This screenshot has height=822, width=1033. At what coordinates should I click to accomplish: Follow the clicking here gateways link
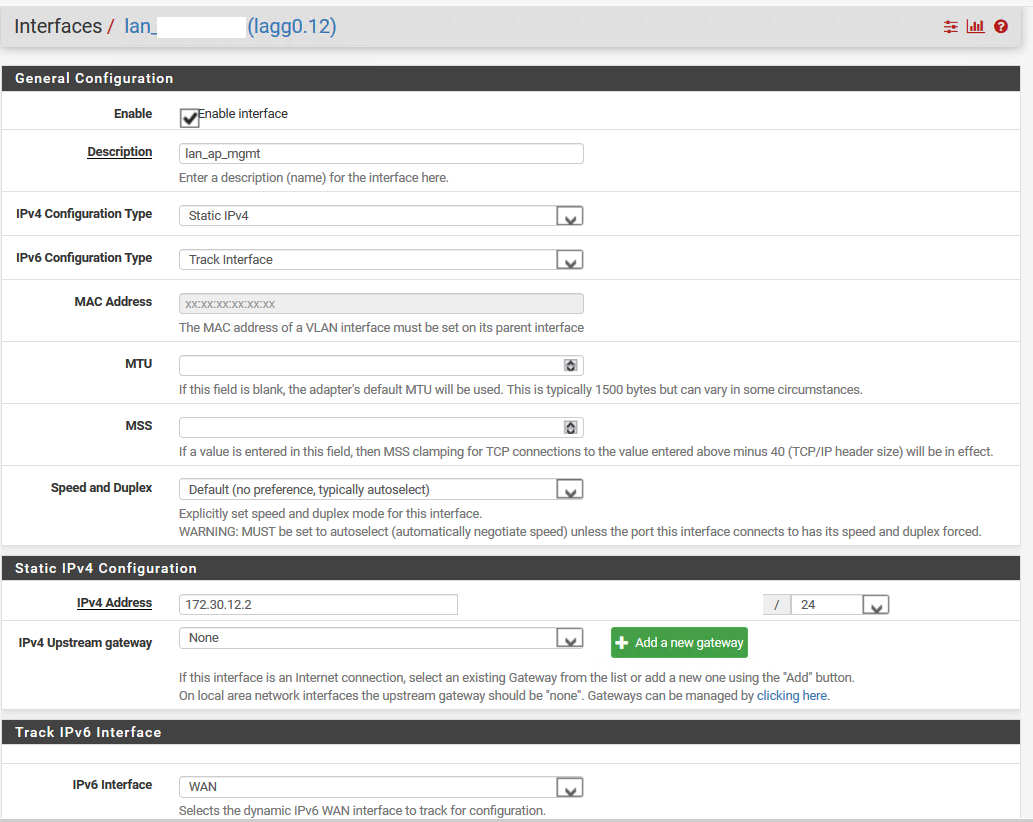(x=792, y=695)
